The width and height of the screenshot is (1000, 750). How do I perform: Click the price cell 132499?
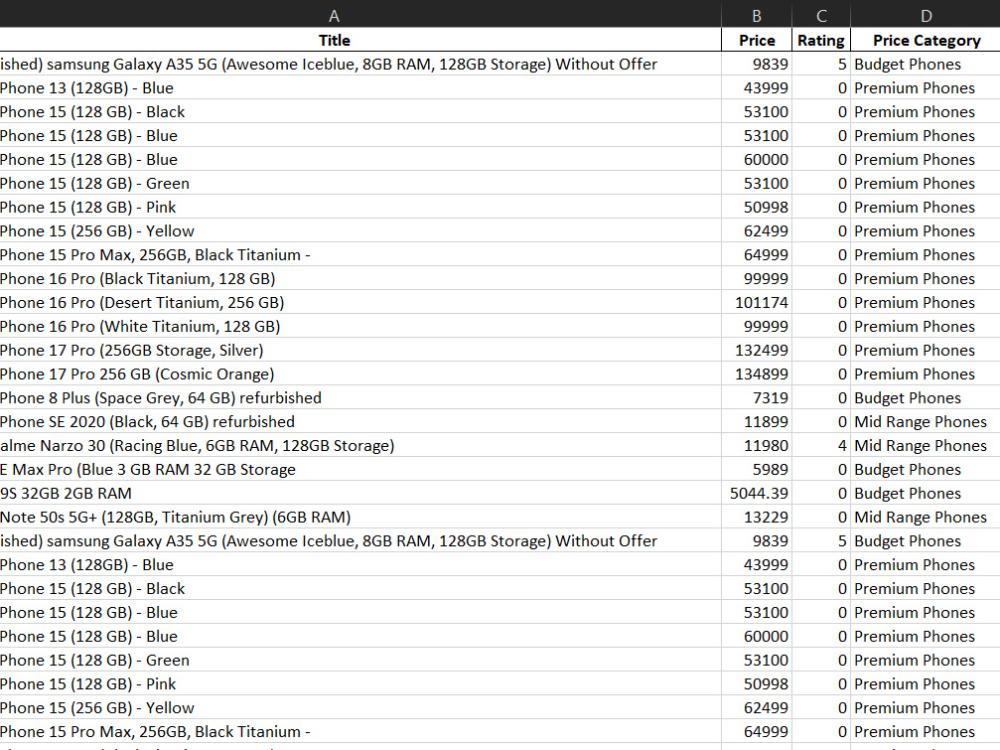(756, 350)
